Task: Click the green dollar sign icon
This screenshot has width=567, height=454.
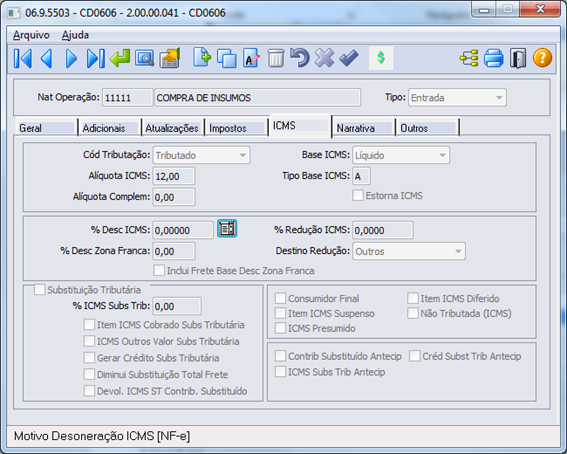Action: click(x=380, y=58)
